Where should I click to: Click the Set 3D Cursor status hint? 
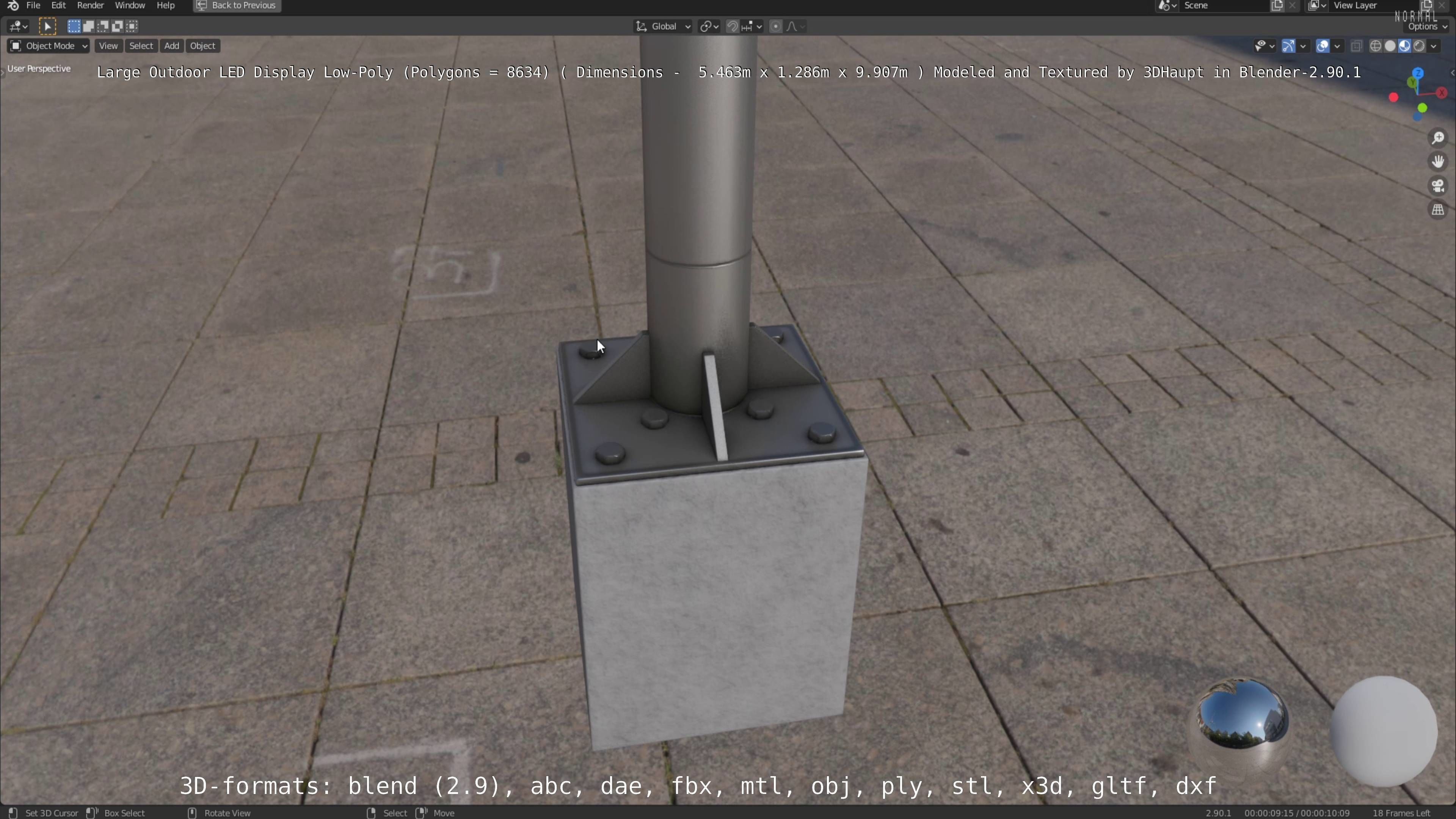click(52, 813)
